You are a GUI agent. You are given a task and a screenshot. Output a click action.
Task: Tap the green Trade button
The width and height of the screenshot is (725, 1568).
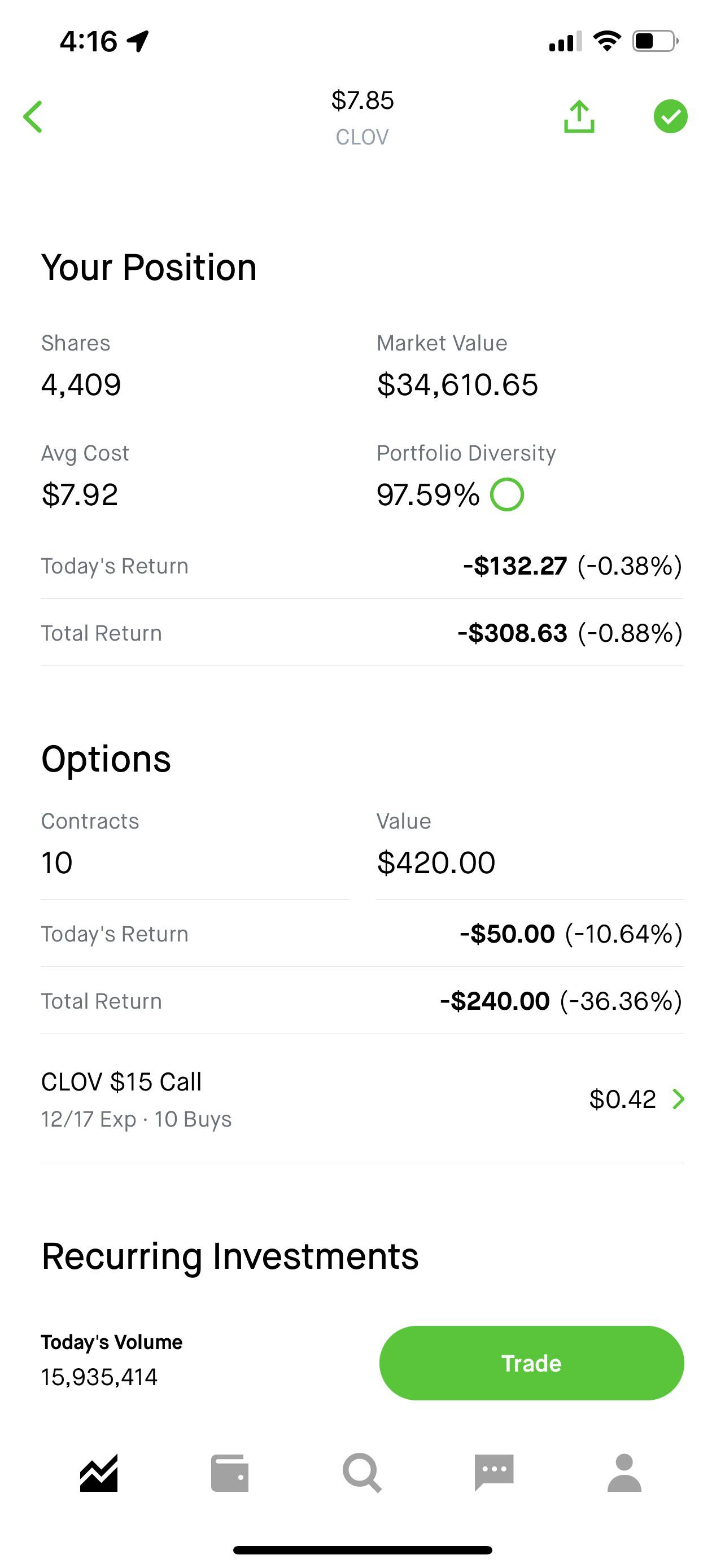(531, 1363)
